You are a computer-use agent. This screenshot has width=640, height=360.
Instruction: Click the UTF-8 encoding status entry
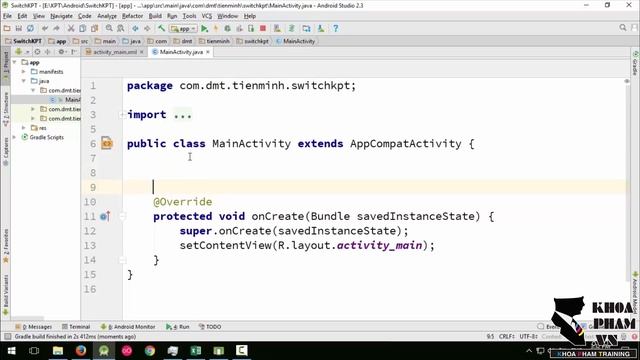528,337
